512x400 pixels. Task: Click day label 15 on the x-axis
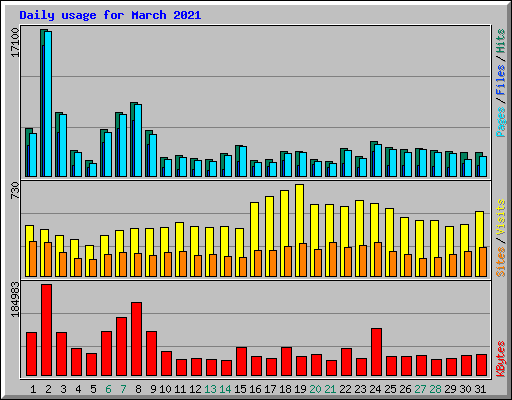click(x=240, y=389)
